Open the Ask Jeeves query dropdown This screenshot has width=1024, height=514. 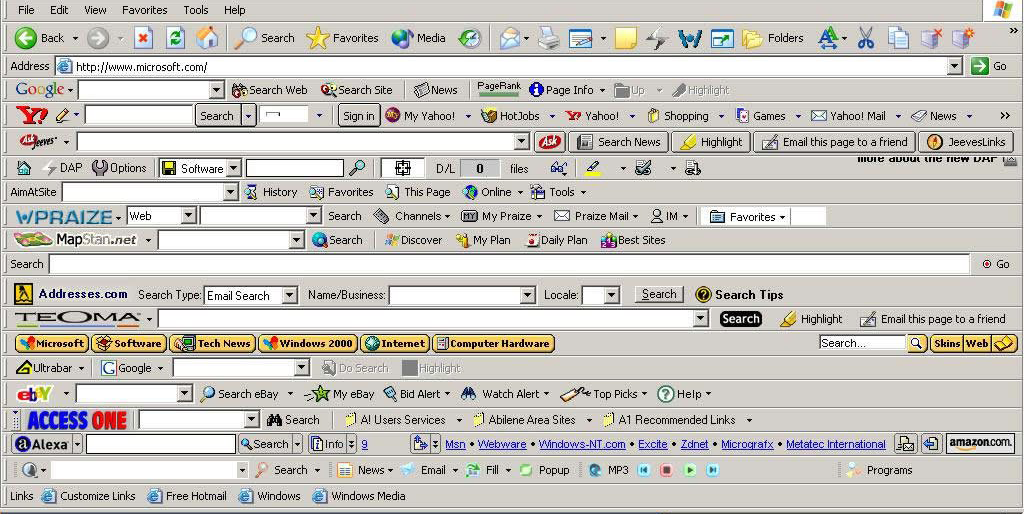(521, 142)
